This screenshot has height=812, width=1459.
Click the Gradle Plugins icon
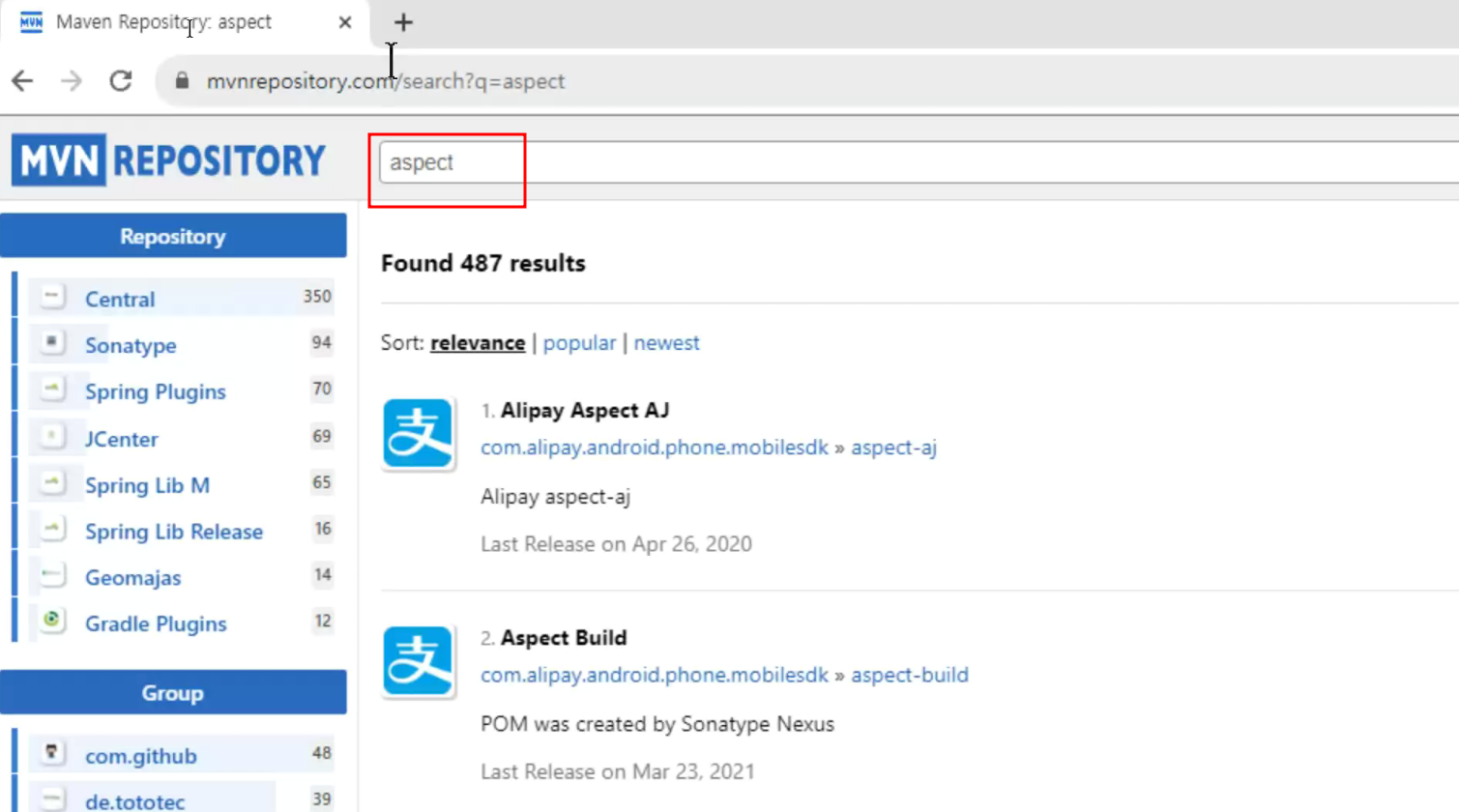coord(52,621)
